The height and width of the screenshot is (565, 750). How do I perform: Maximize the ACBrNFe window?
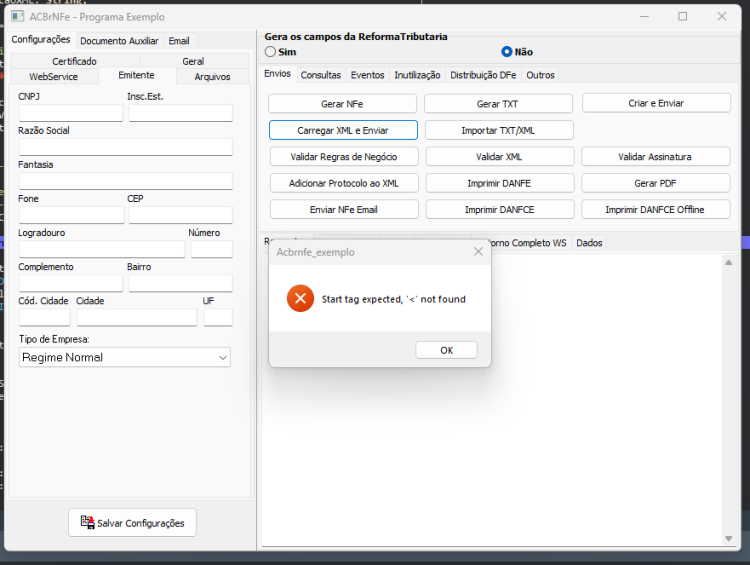pyautogui.click(x=683, y=16)
